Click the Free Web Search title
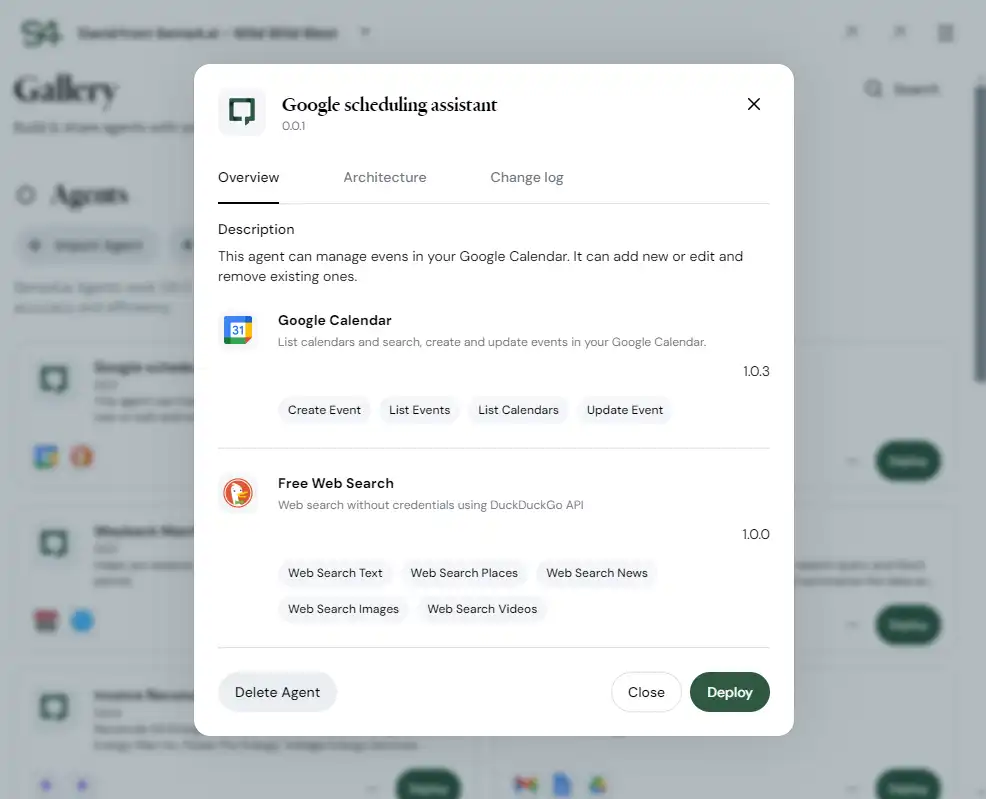This screenshot has width=986, height=799. (x=336, y=483)
